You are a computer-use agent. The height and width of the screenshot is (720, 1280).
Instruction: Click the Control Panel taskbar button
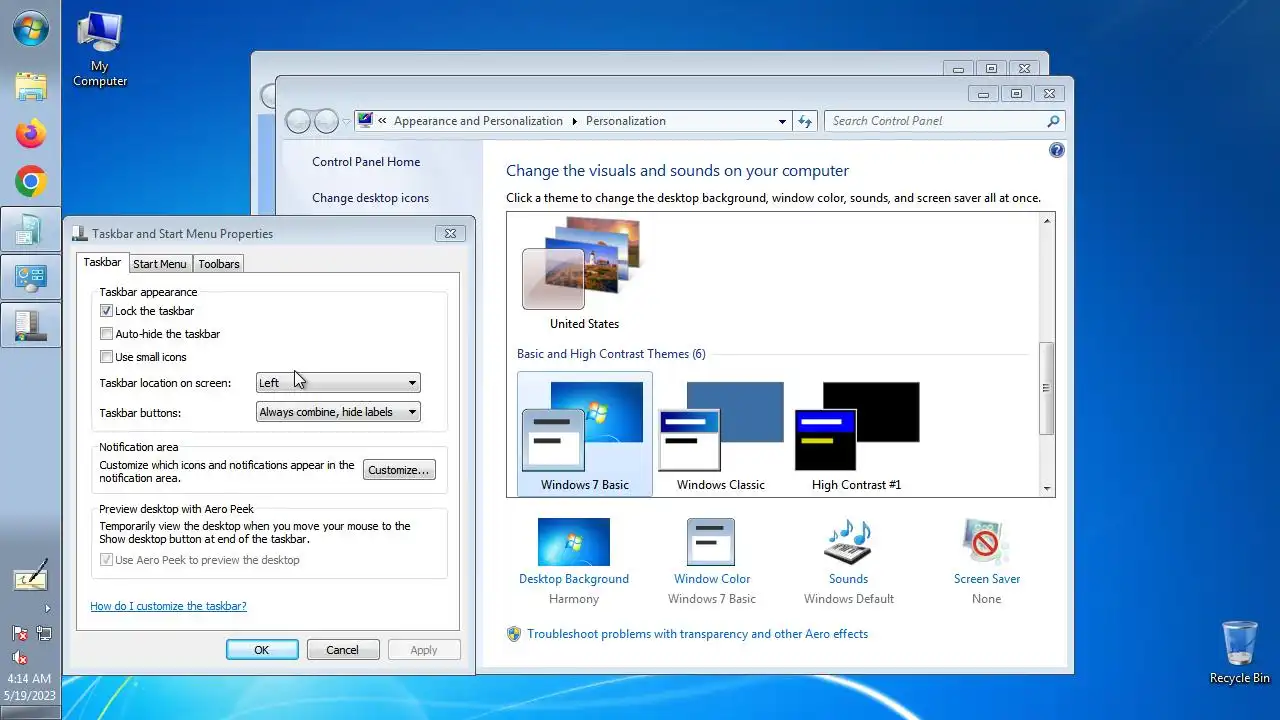click(x=31, y=277)
